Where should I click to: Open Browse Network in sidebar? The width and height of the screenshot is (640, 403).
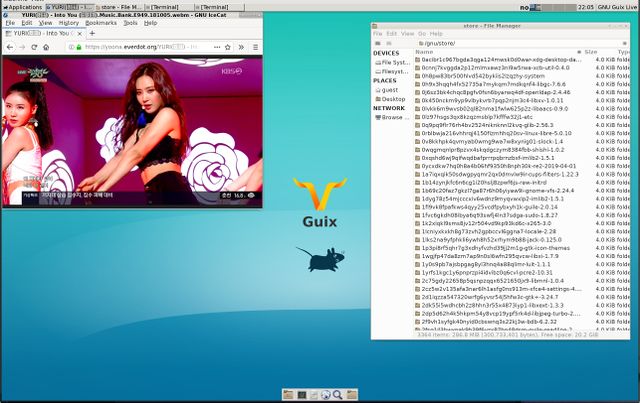coord(392,117)
